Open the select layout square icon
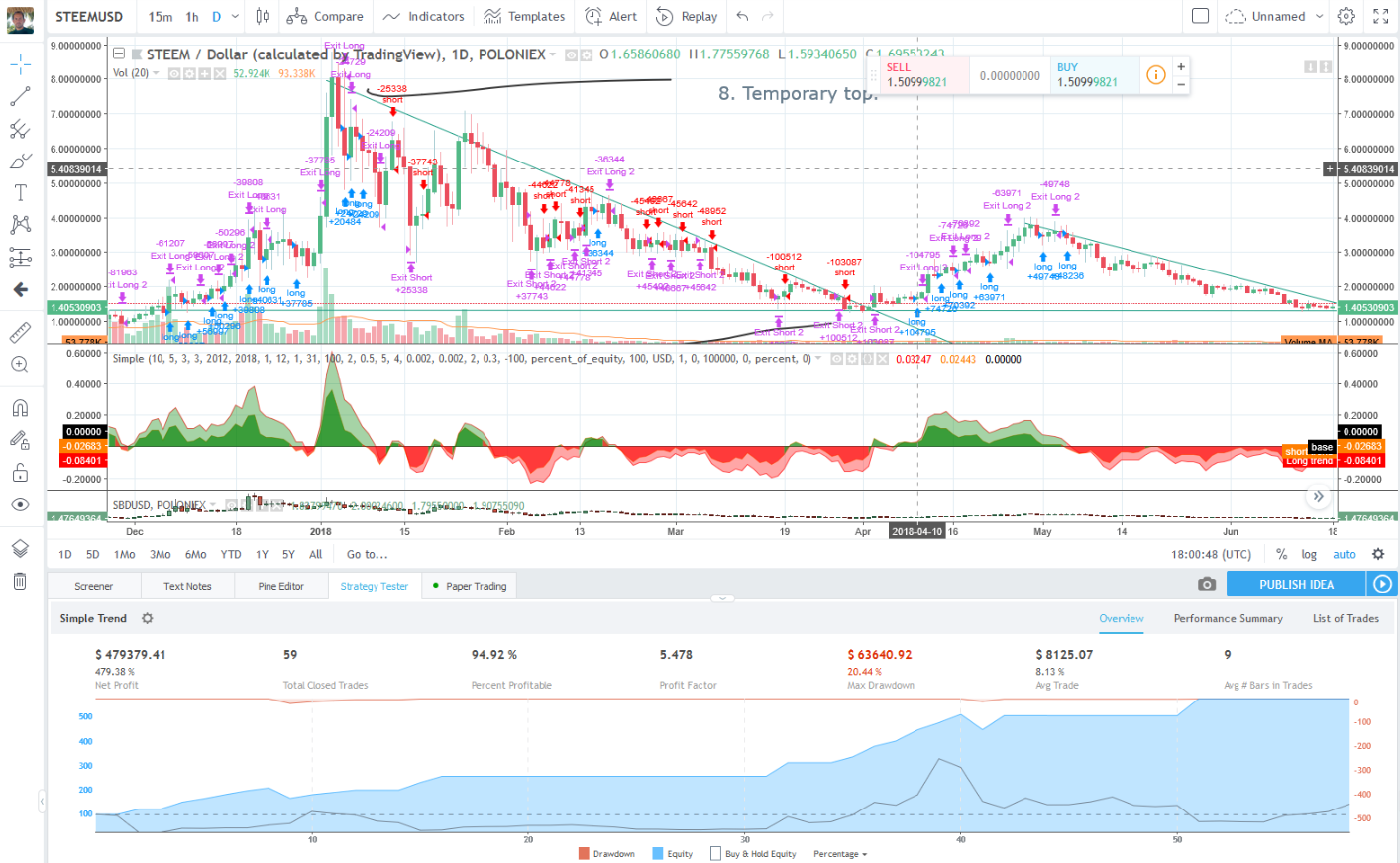The width and height of the screenshot is (1400, 863). [1200, 16]
